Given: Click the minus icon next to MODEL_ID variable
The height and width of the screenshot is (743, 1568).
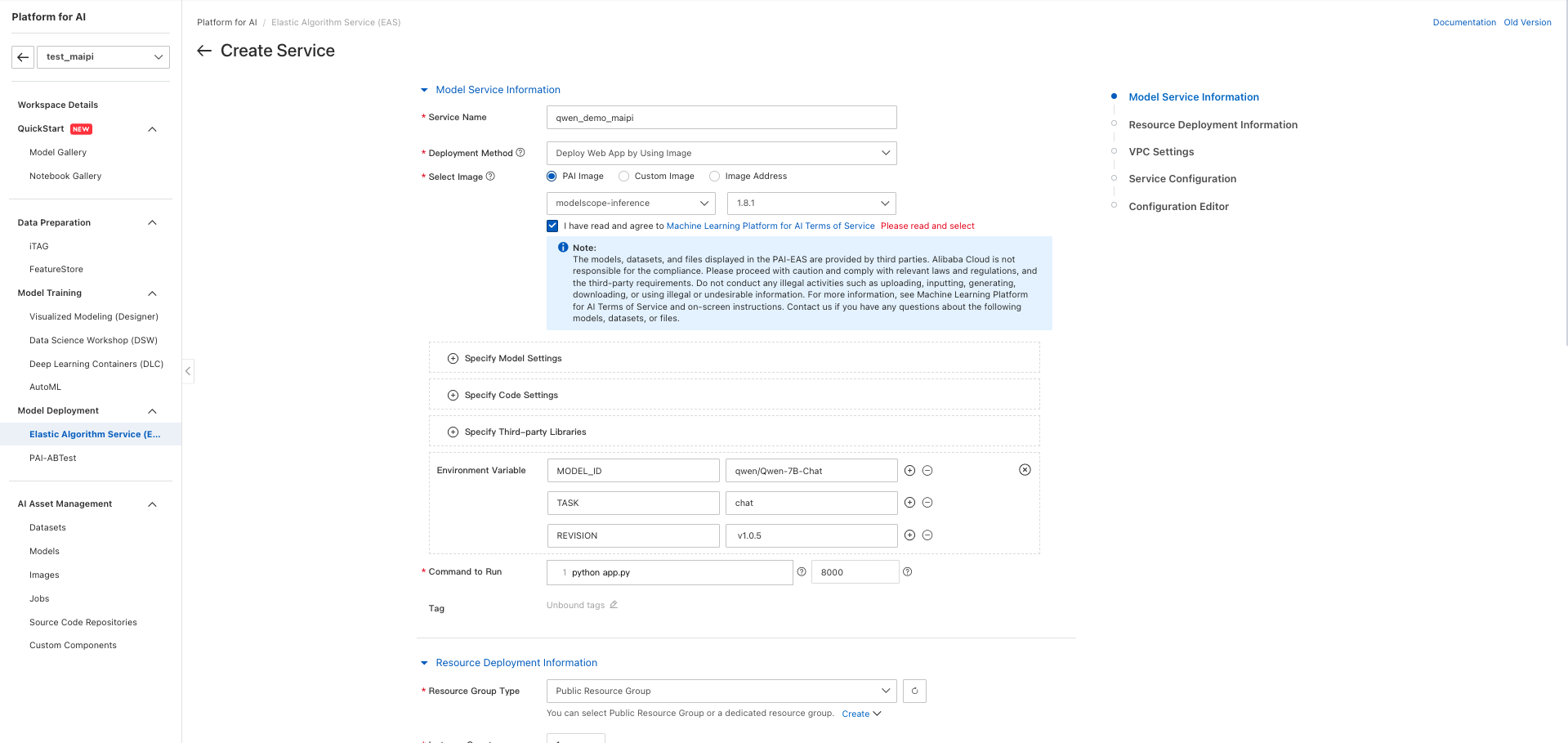Looking at the screenshot, I should pos(927,471).
